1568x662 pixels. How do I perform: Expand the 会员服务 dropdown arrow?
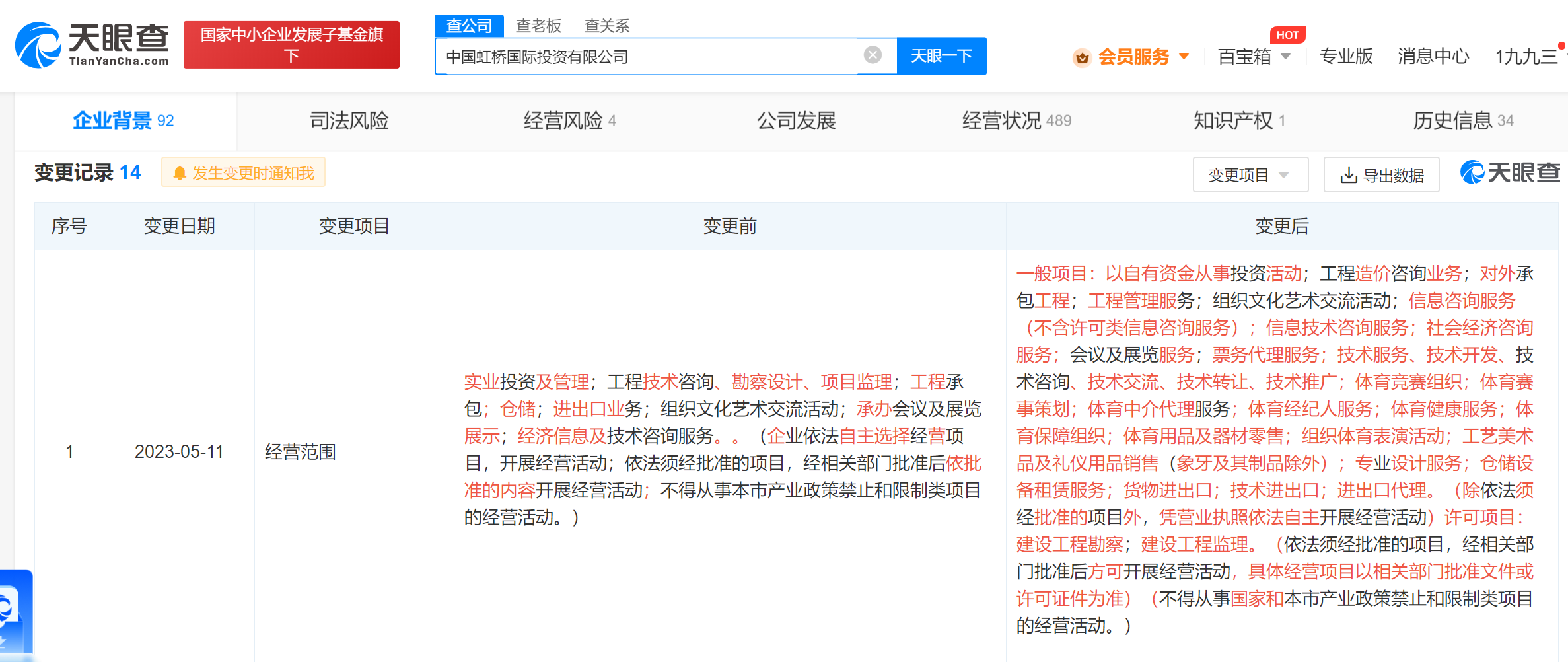pyautogui.click(x=1184, y=56)
